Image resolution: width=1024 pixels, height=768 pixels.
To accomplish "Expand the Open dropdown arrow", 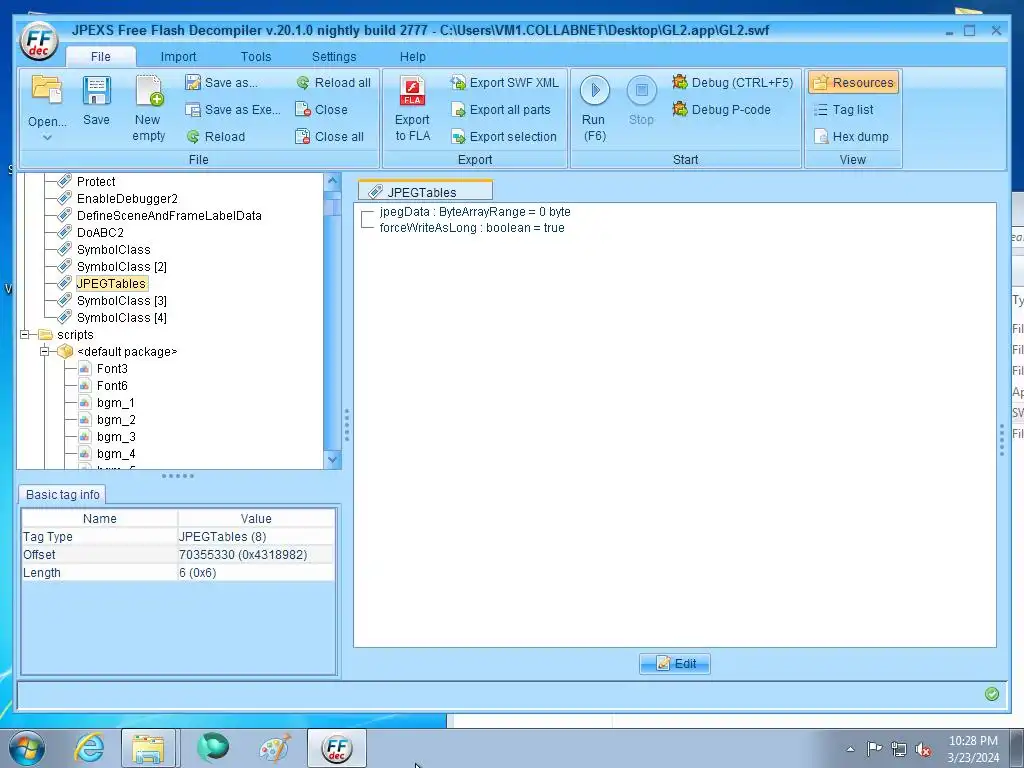I will click(x=47, y=138).
